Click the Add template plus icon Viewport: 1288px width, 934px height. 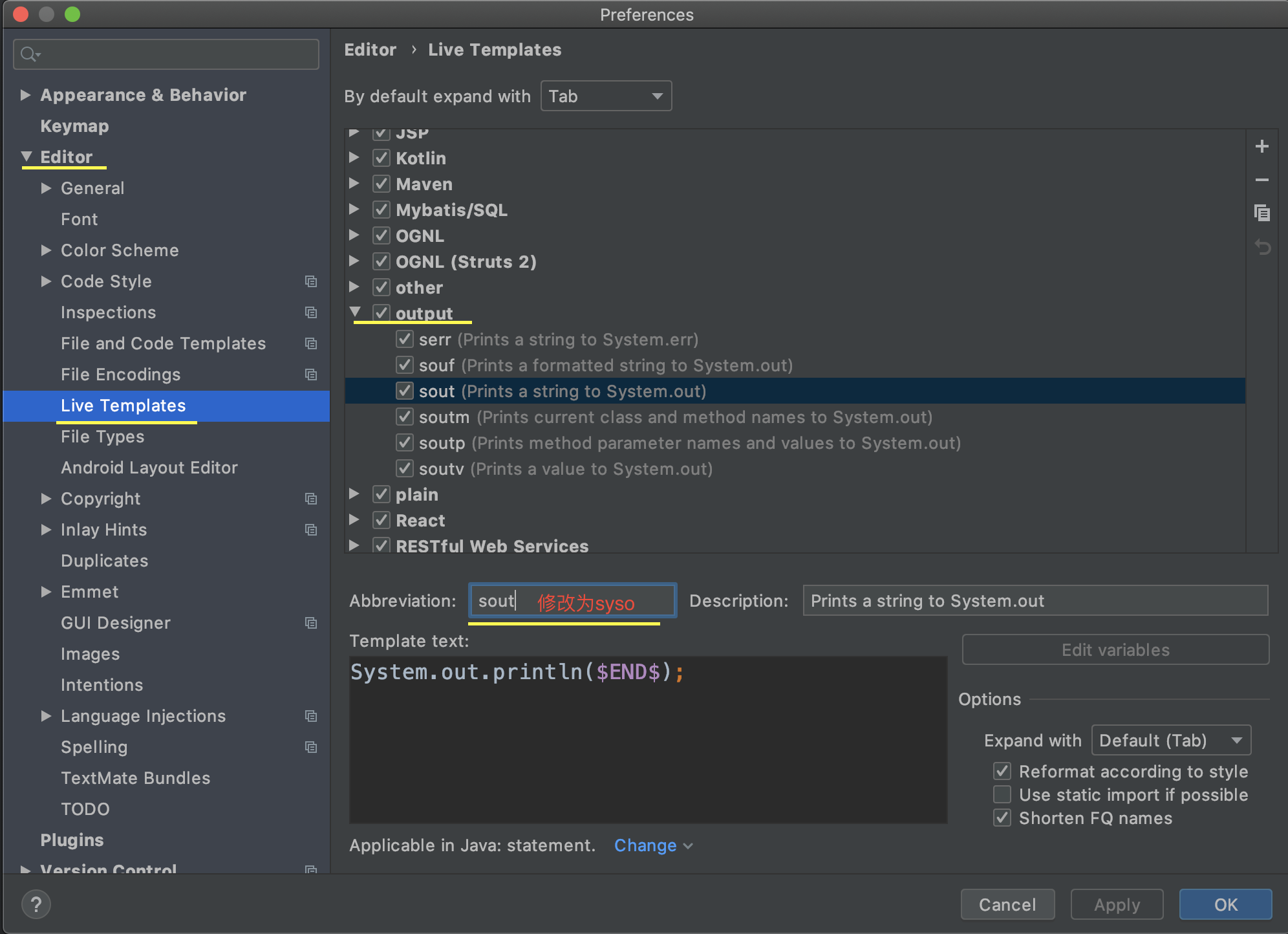coord(1261,146)
